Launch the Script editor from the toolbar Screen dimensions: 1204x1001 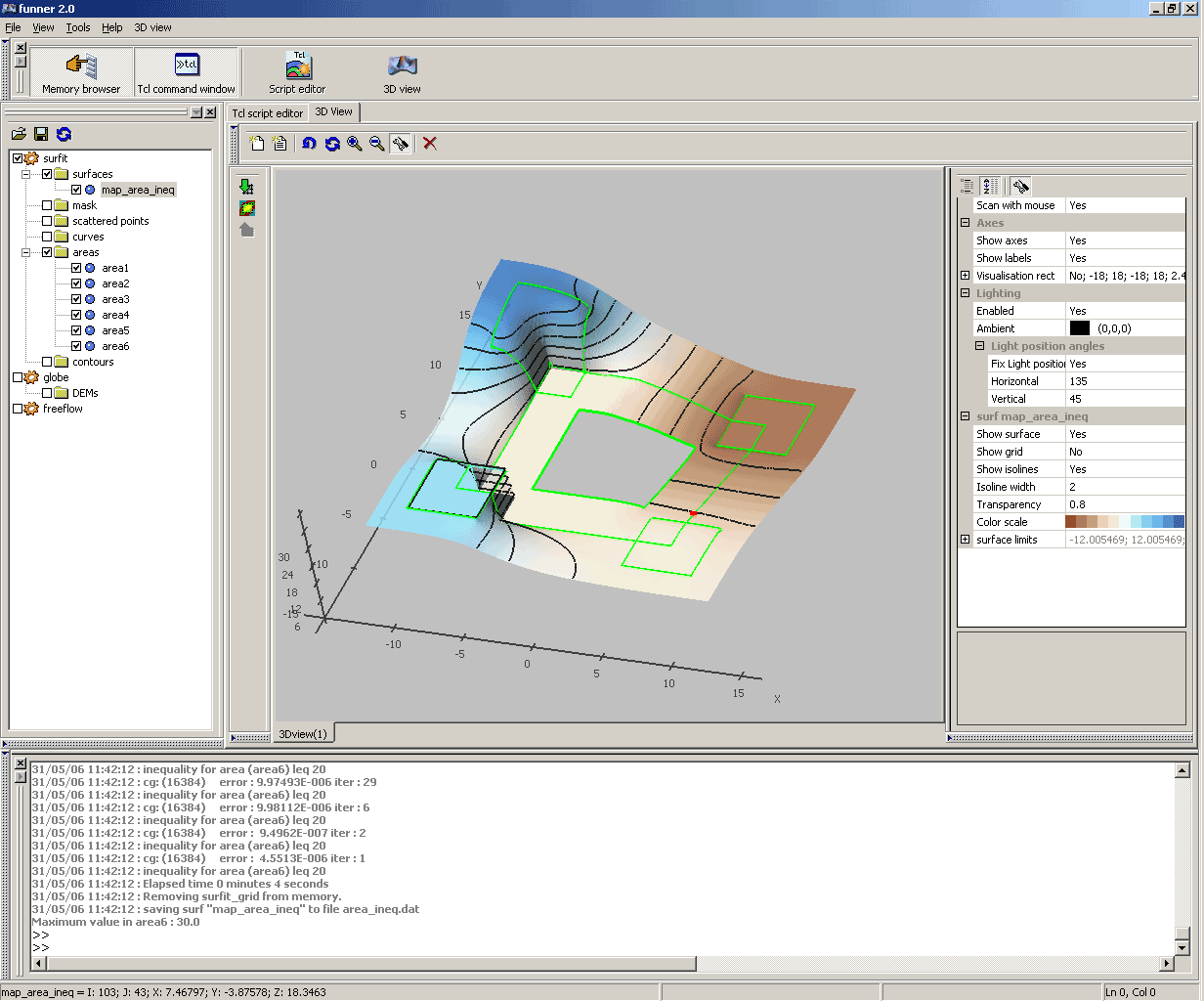coord(297,72)
